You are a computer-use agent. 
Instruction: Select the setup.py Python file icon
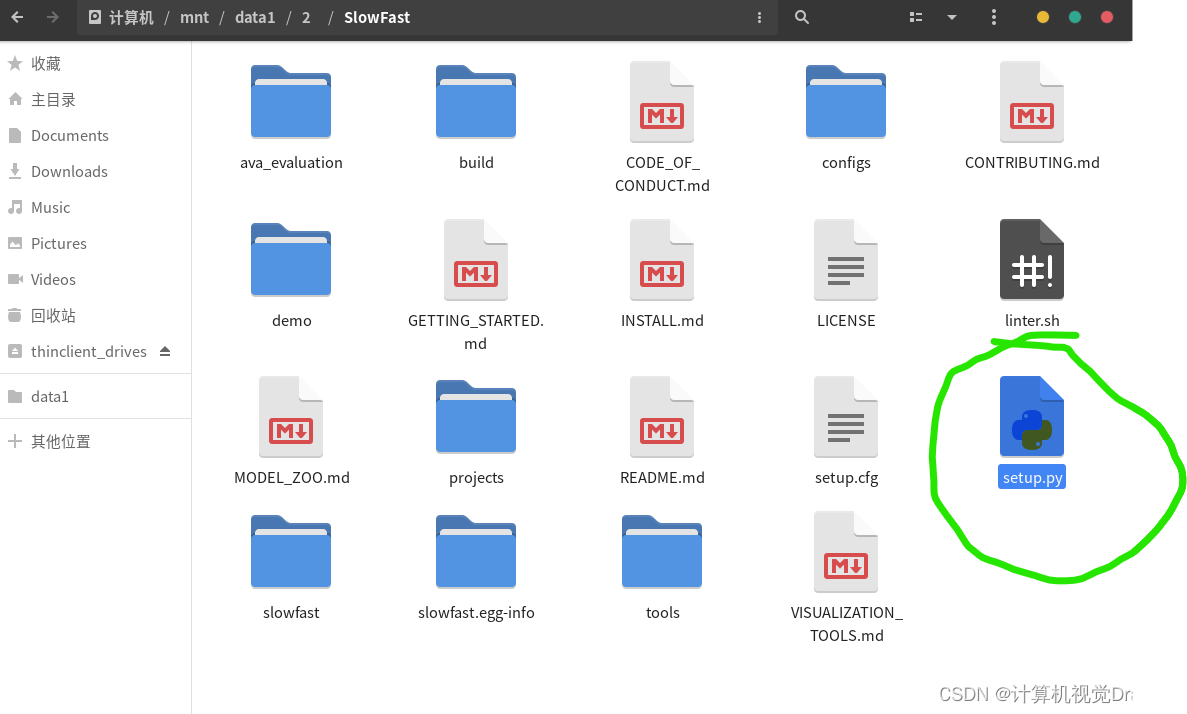(1032, 416)
